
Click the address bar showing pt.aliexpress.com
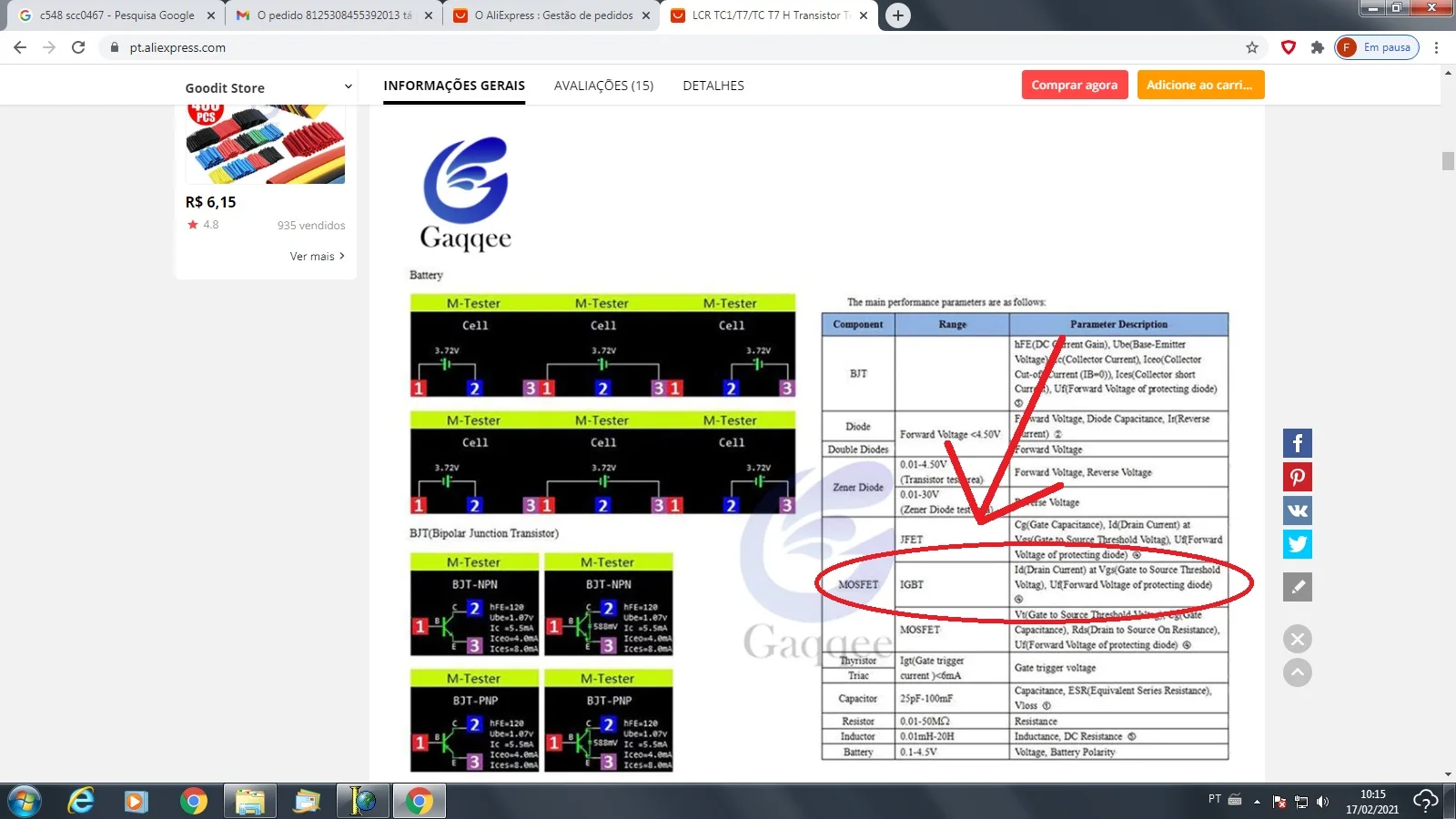click(673, 47)
